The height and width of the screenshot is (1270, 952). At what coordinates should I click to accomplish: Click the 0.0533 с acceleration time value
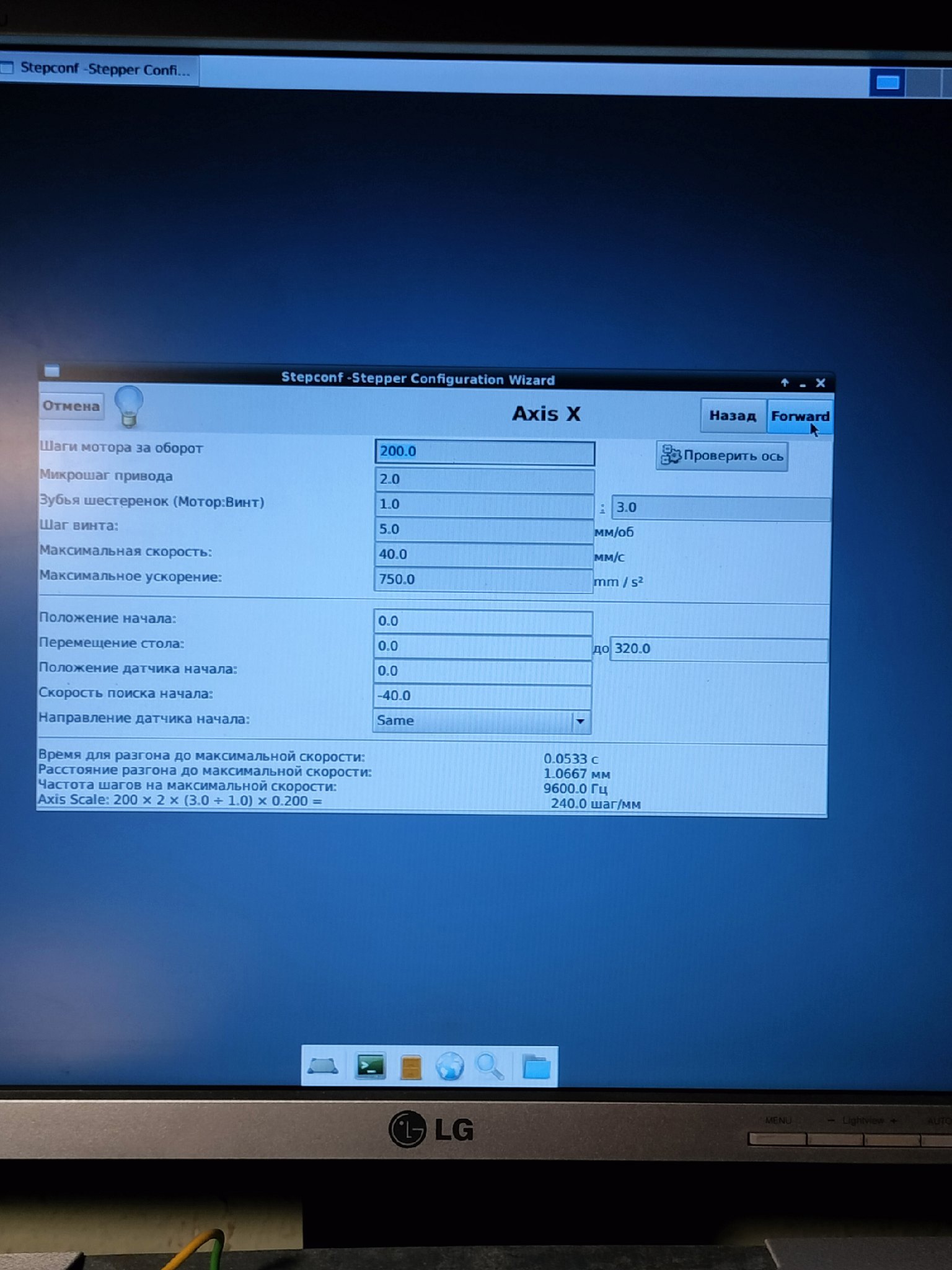[x=571, y=759]
